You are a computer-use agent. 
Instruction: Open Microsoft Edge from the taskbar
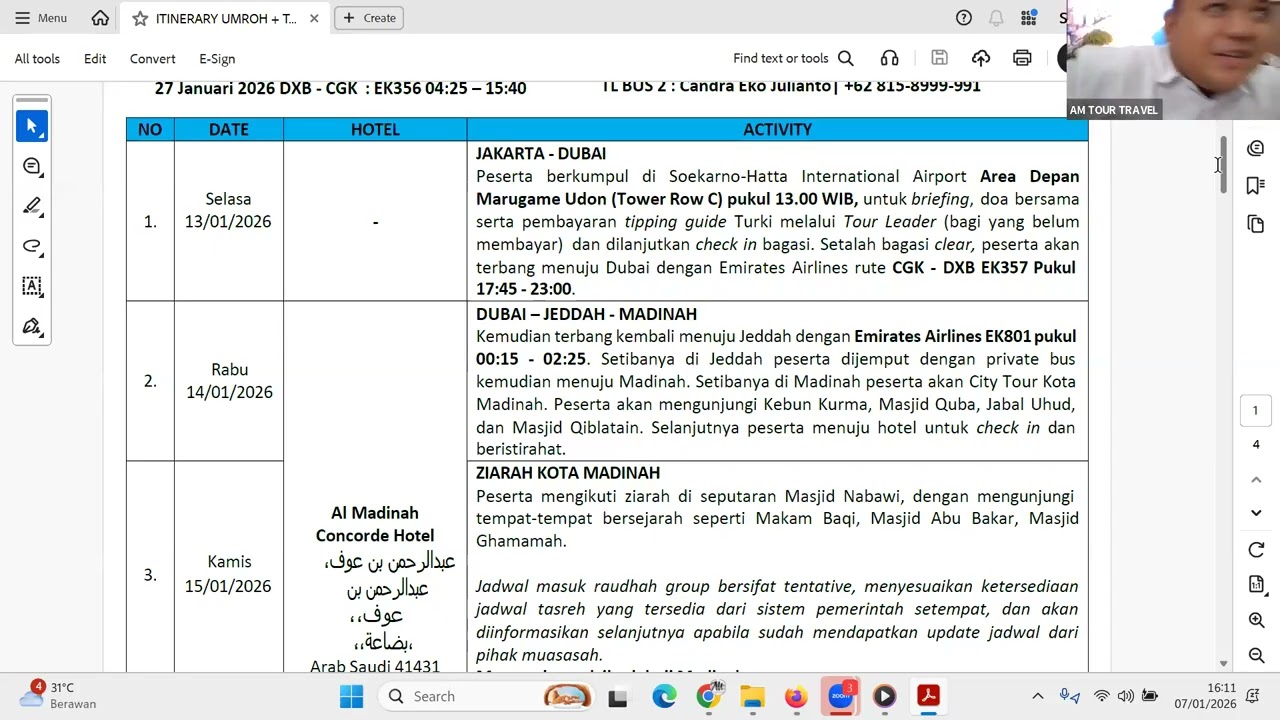[x=664, y=696]
